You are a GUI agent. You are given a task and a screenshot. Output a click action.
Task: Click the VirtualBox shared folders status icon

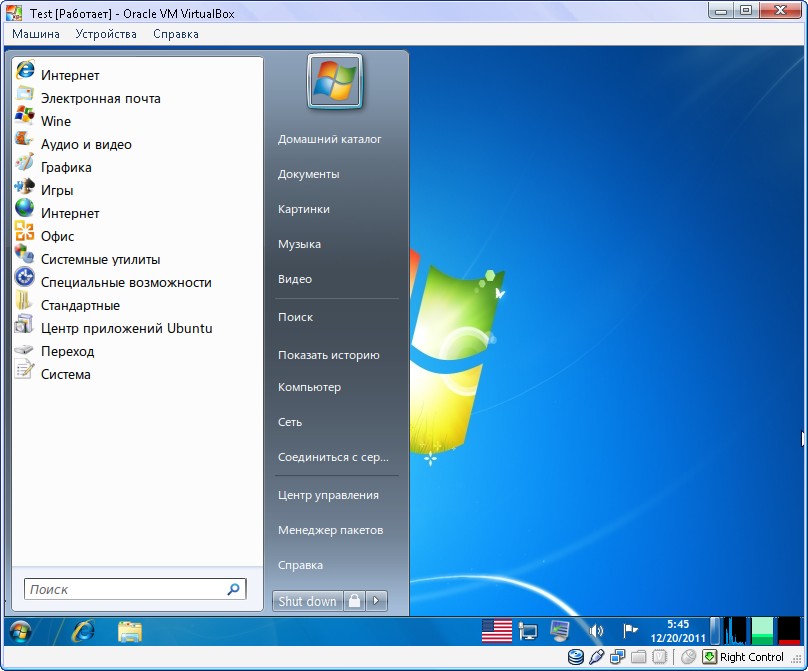point(638,657)
